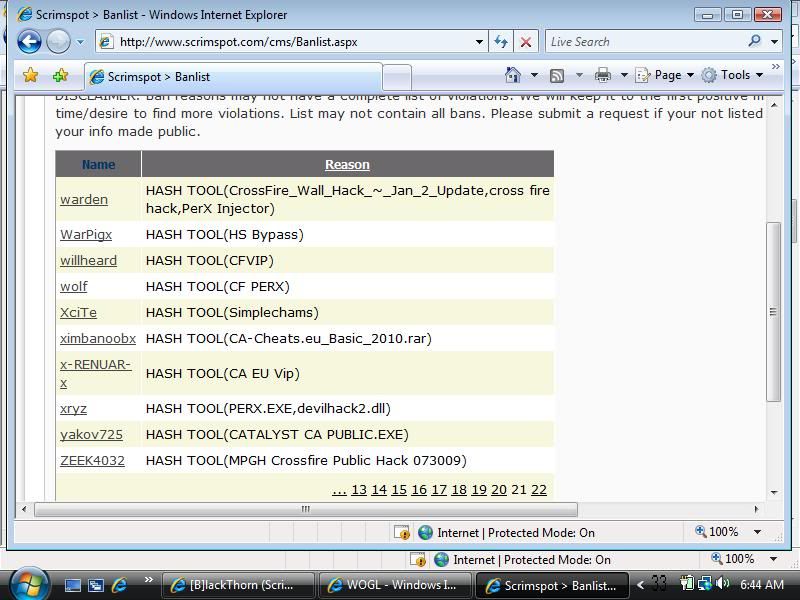The width and height of the screenshot is (800, 600).
Task: Click the RSS feeds icon
Action: coord(557,75)
